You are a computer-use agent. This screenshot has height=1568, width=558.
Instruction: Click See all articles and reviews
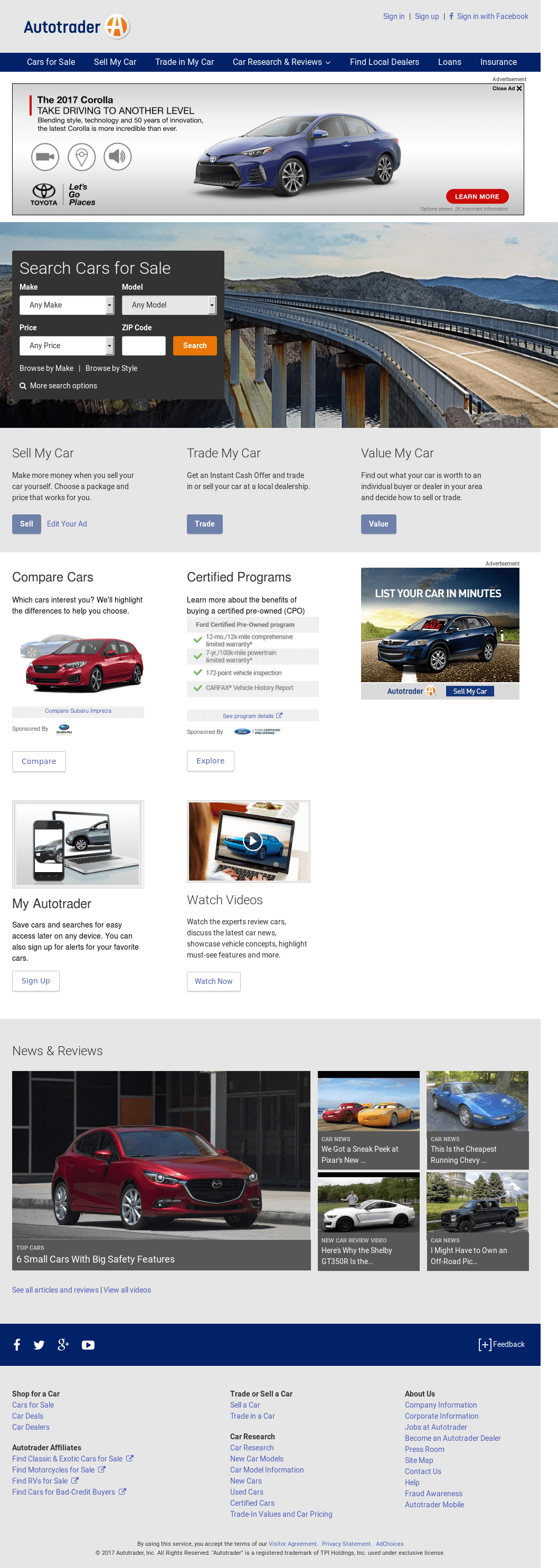click(55, 1290)
